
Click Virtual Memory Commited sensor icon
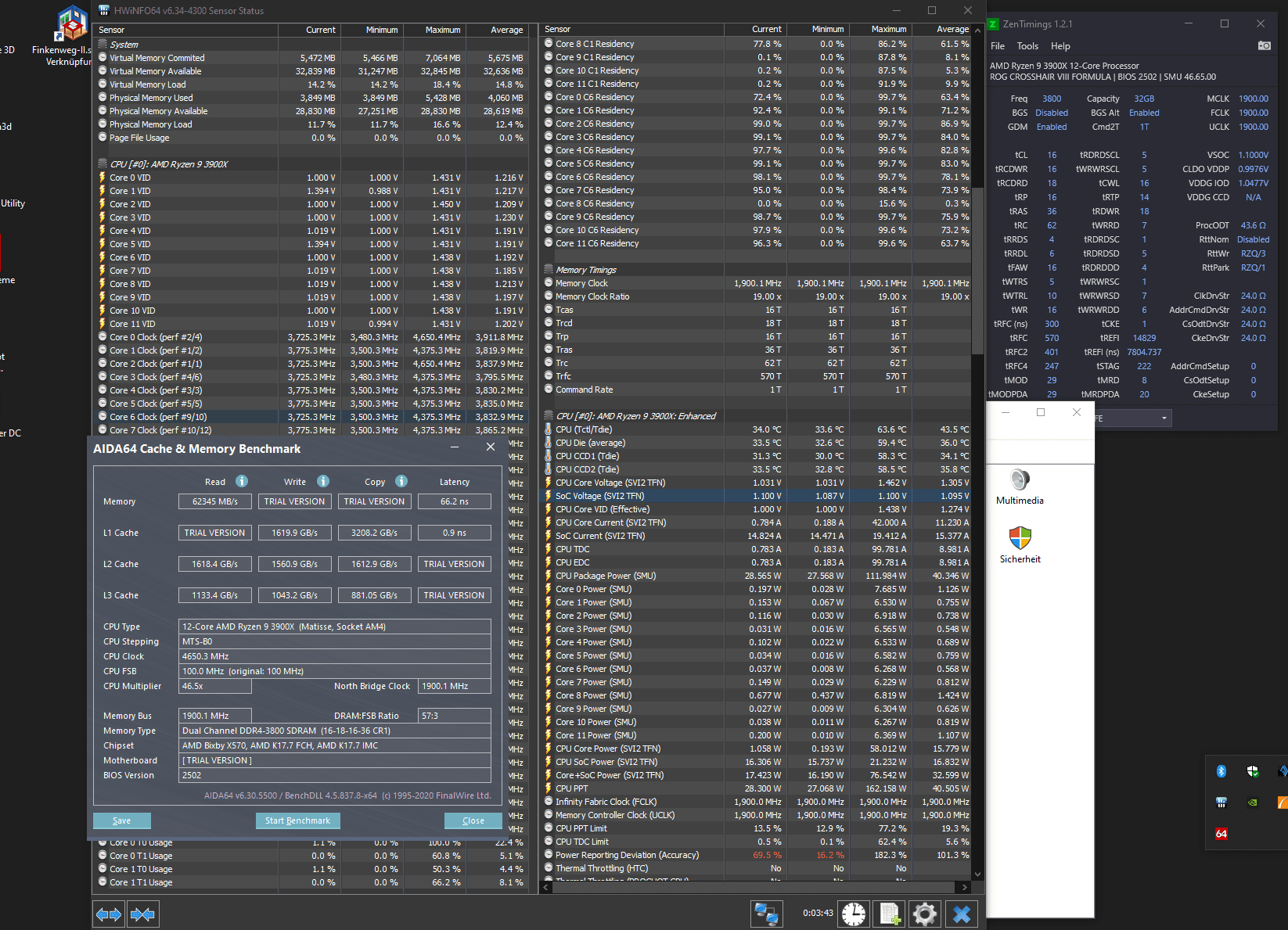[102, 58]
